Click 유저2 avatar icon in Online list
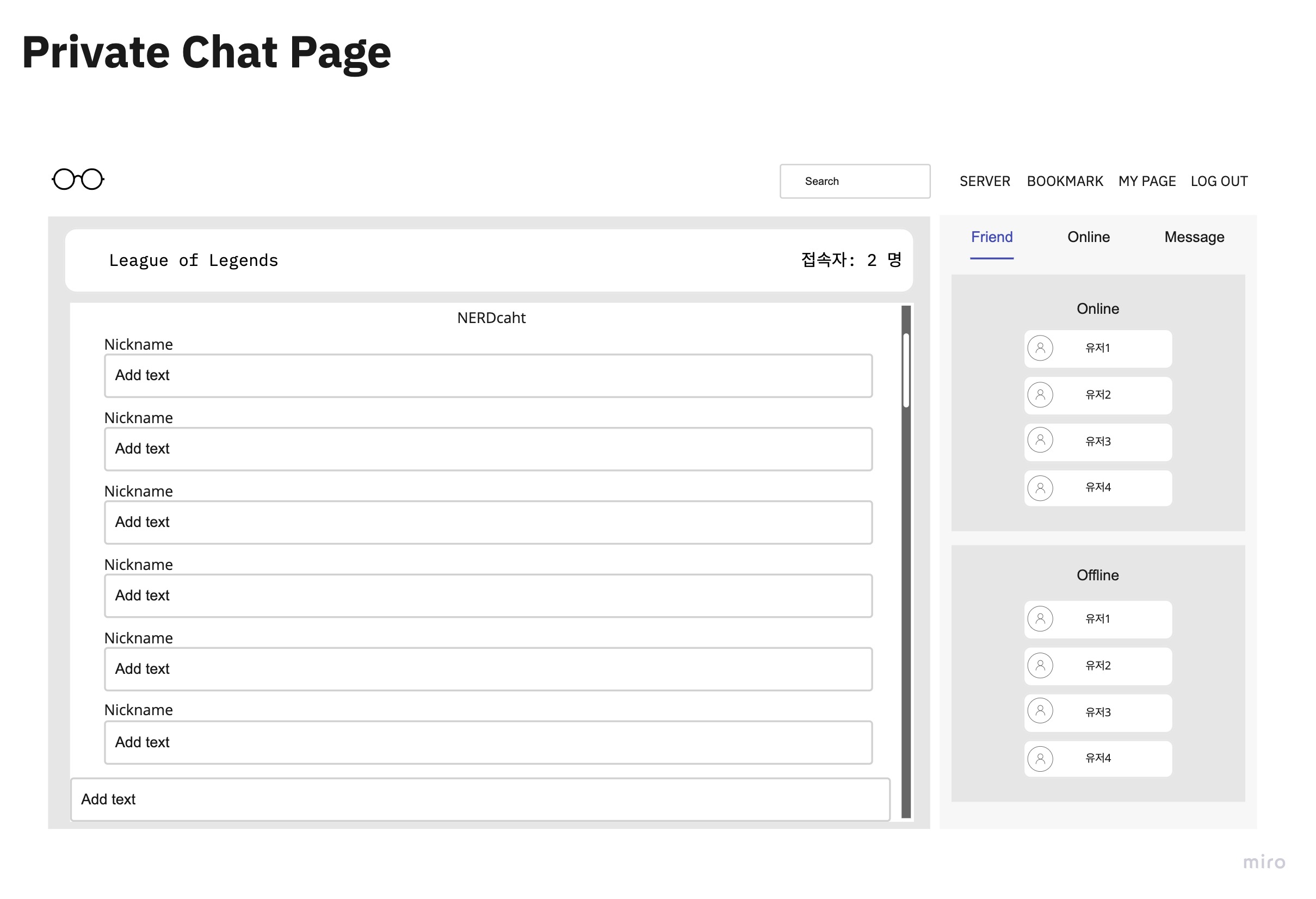The width and height of the screenshot is (1316, 899). click(1040, 395)
